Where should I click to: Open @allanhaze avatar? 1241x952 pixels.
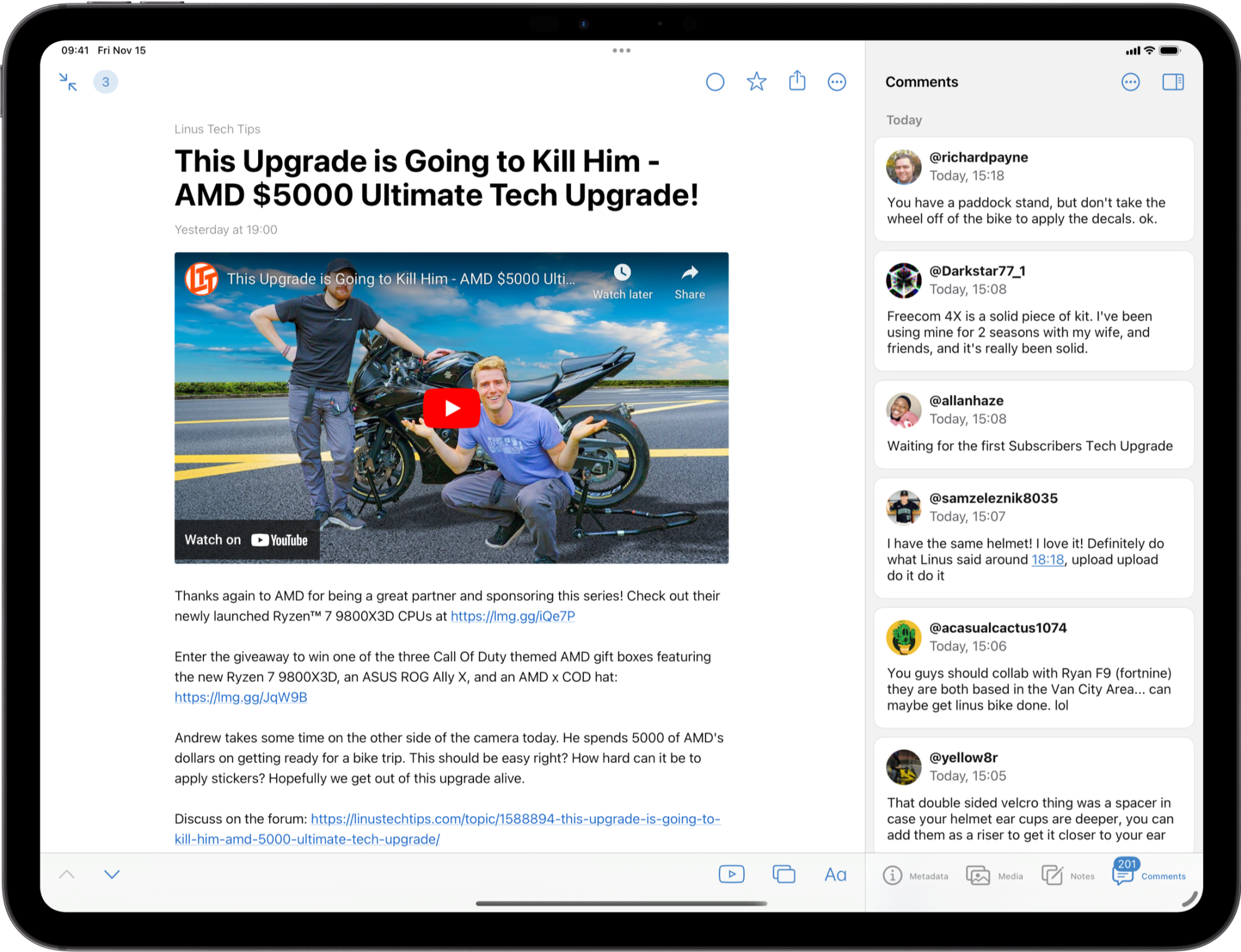pos(903,410)
